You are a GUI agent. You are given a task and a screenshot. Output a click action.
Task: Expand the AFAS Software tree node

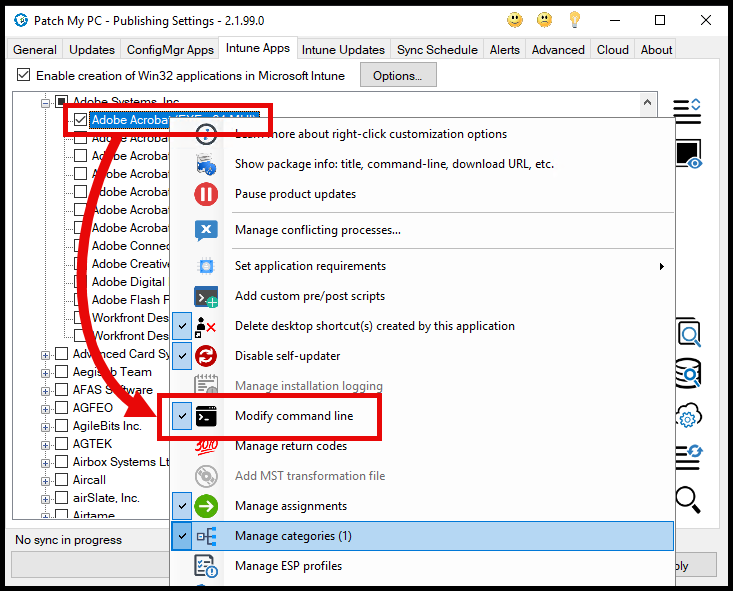(45, 391)
